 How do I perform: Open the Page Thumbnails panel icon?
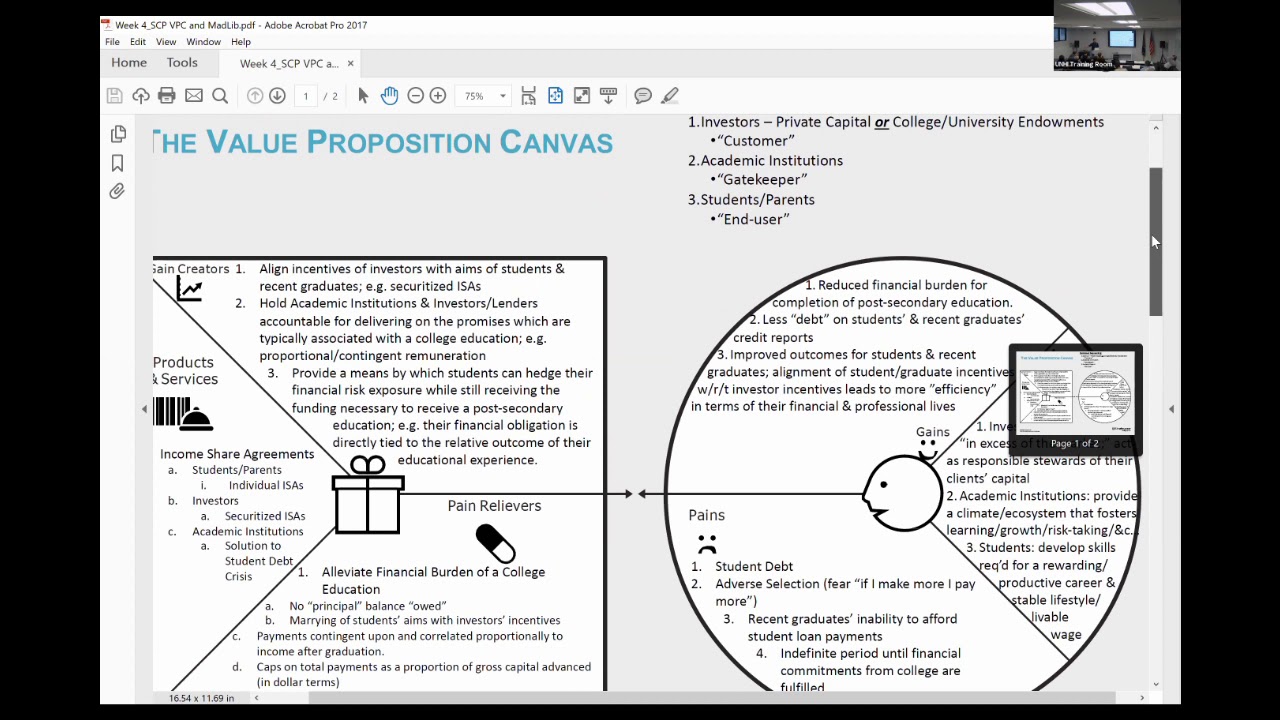coord(118,134)
